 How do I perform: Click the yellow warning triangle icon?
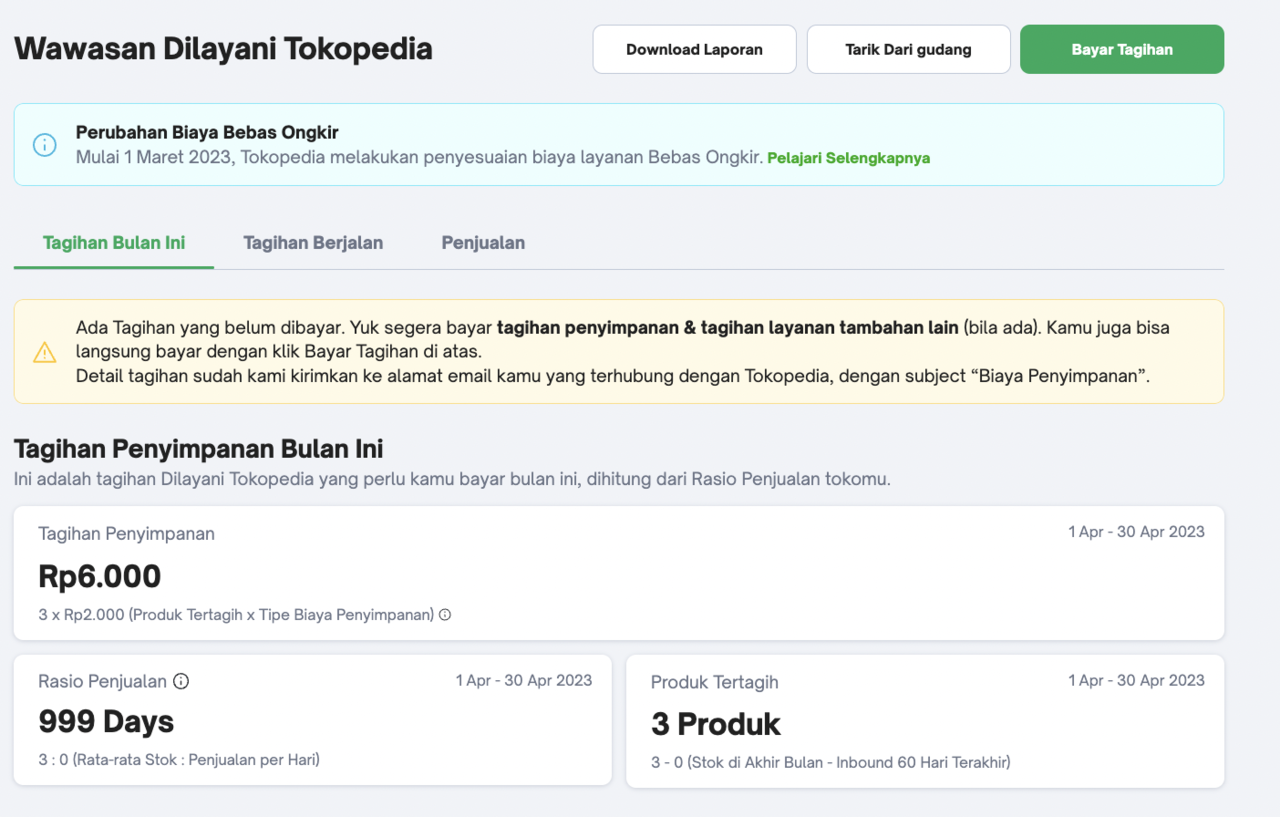coord(45,352)
